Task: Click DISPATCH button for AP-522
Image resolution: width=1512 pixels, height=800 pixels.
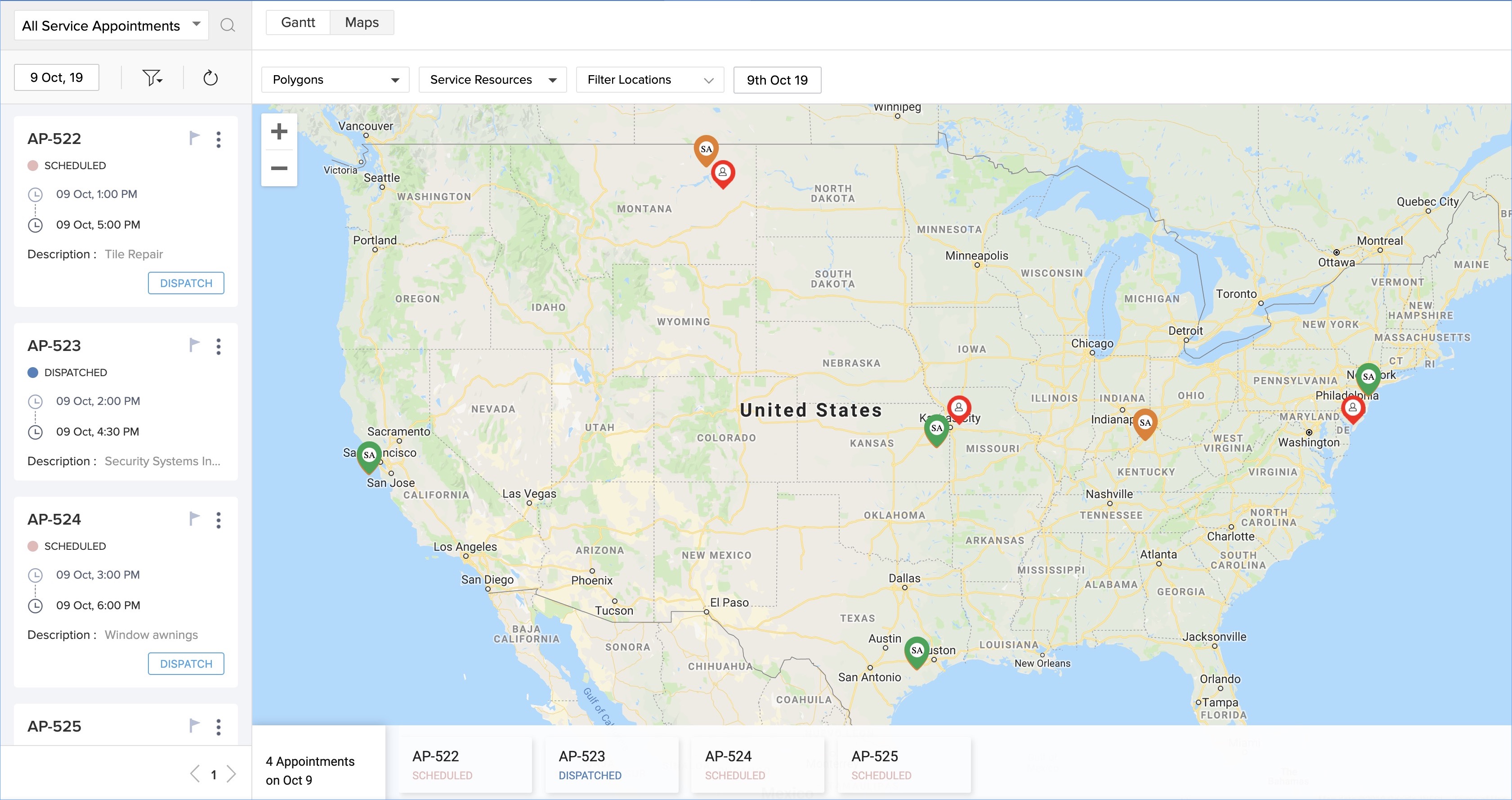Action: click(x=186, y=283)
